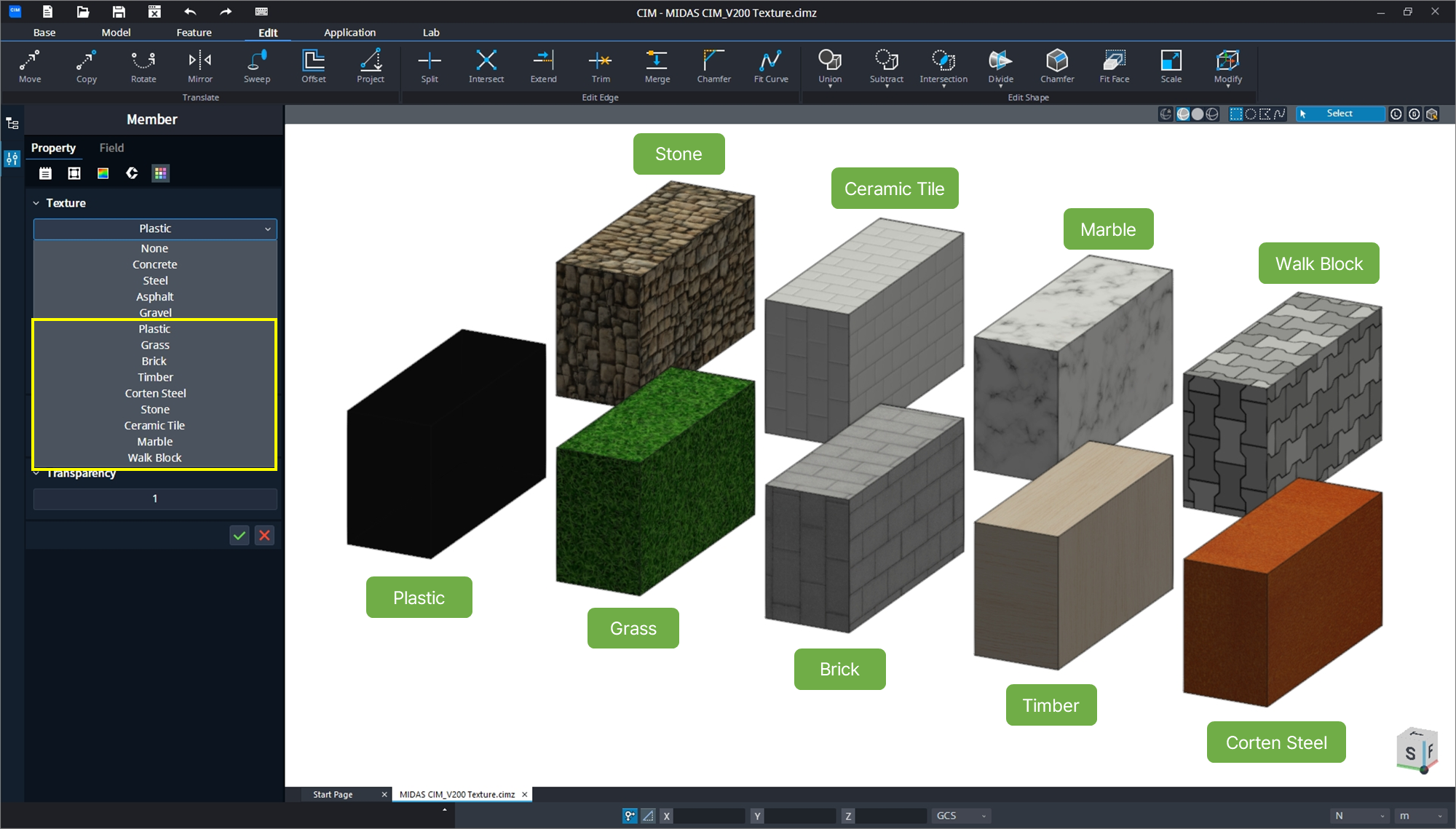Click the Transparency value field
Viewport: 1456px width, 829px height.
[x=155, y=499]
